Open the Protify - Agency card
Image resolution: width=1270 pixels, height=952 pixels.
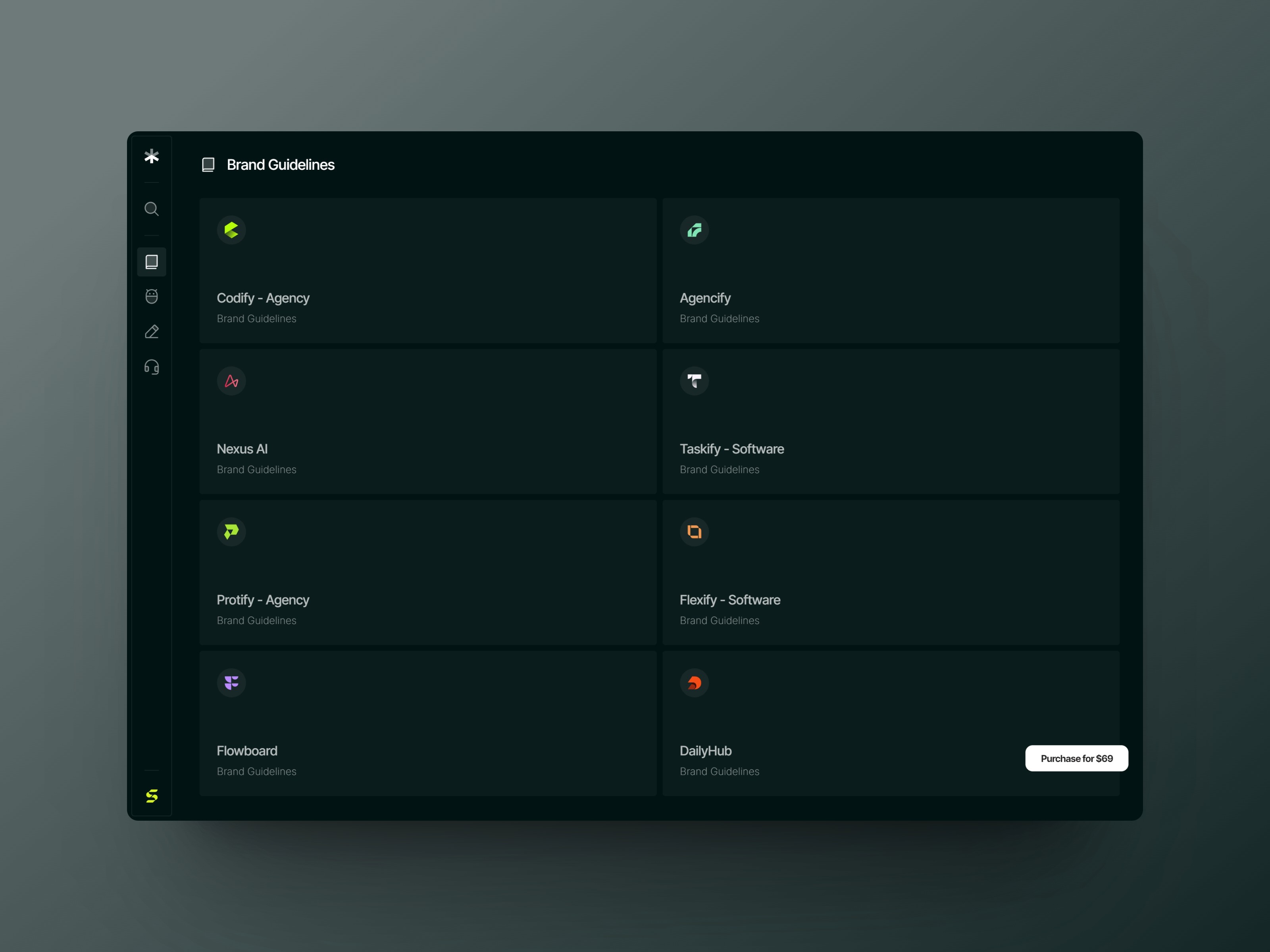click(428, 572)
